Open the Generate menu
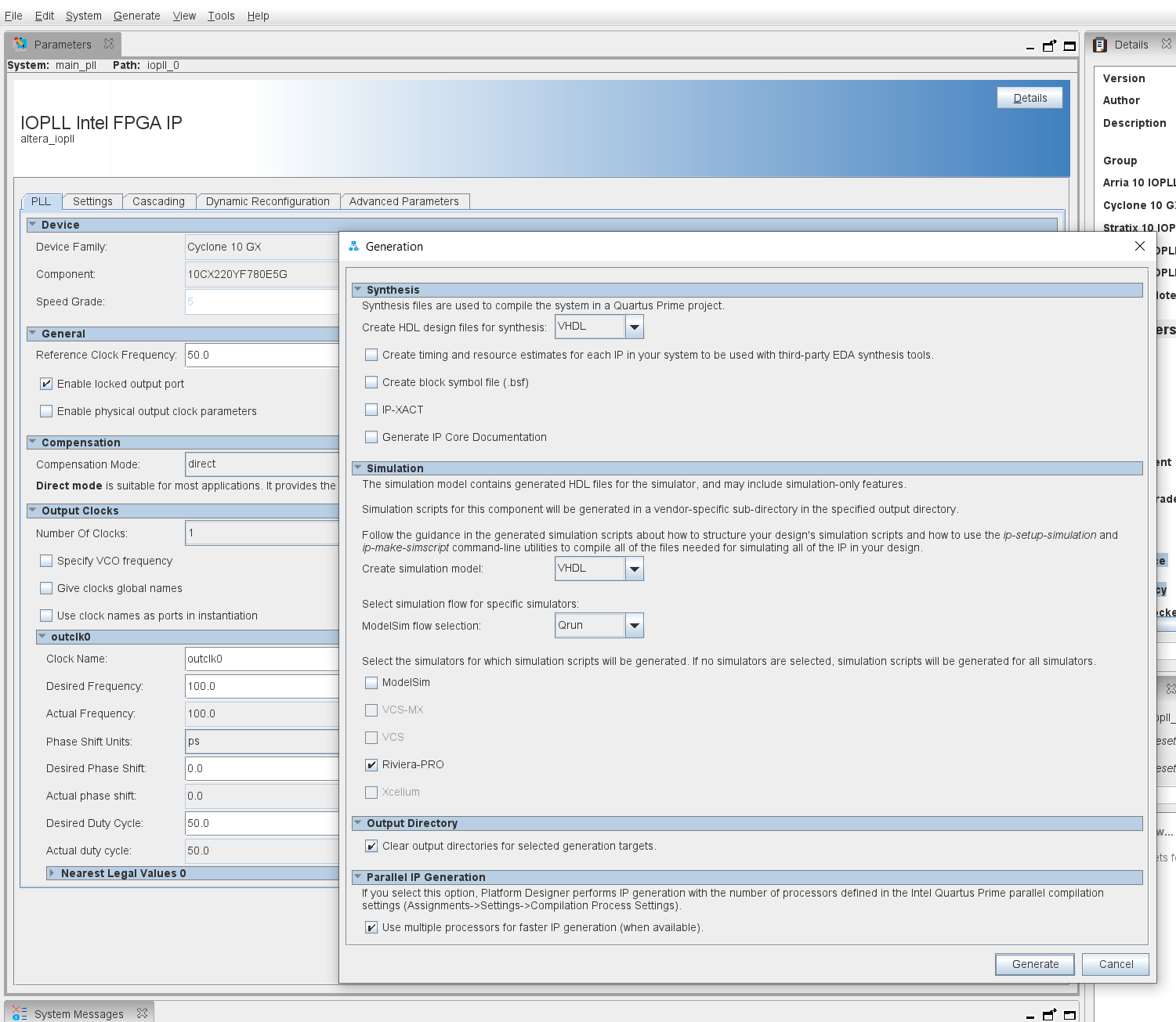 (x=137, y=16)
